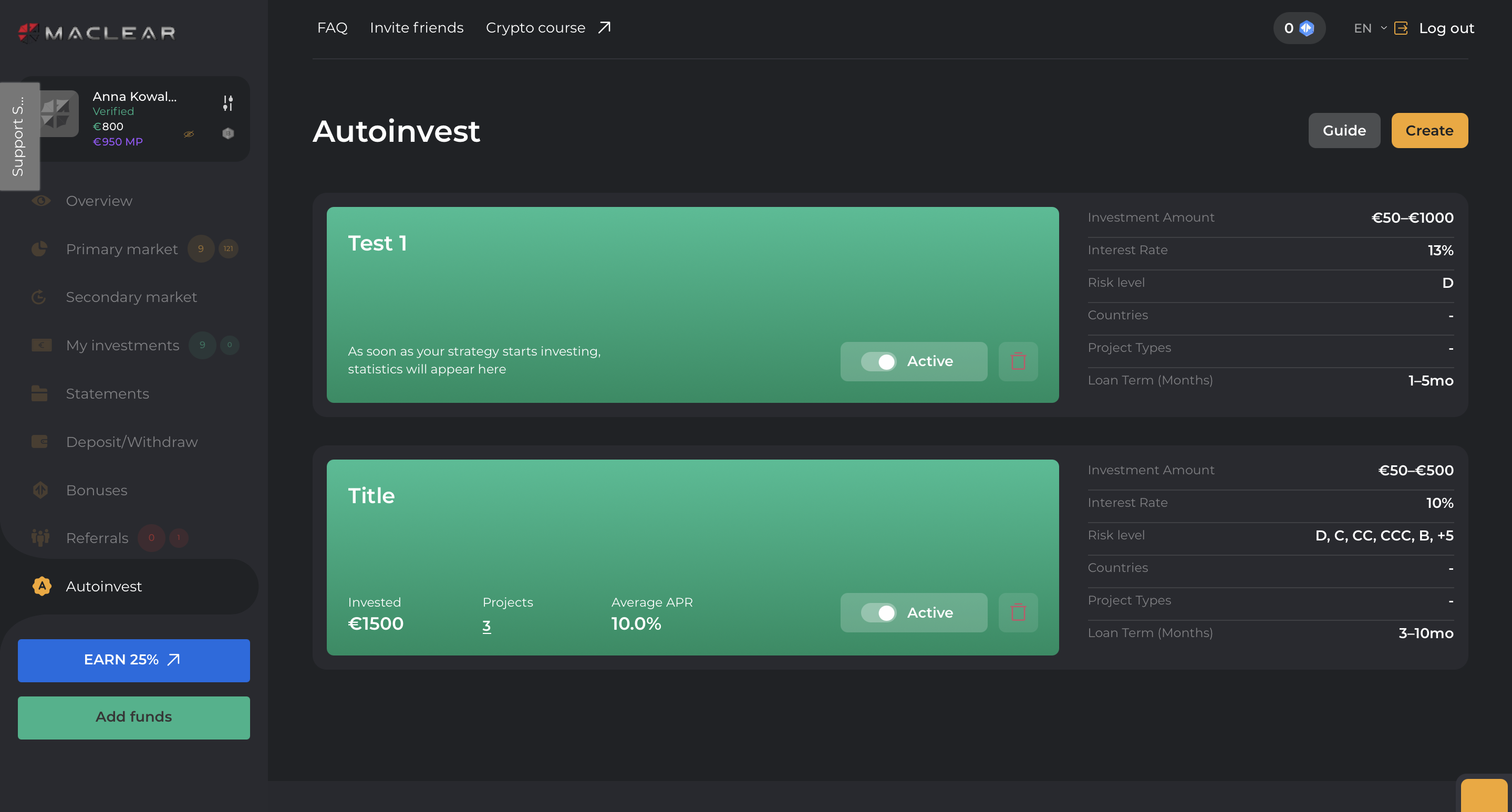
Task: Click the Create strategy button
Action: [x=1428, y=130]
